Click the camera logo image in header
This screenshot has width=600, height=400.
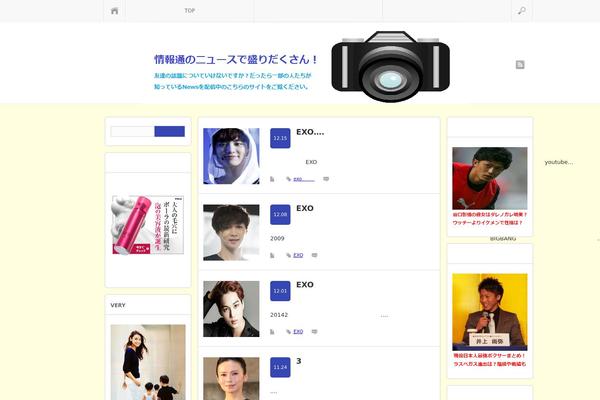click(390, 67)
